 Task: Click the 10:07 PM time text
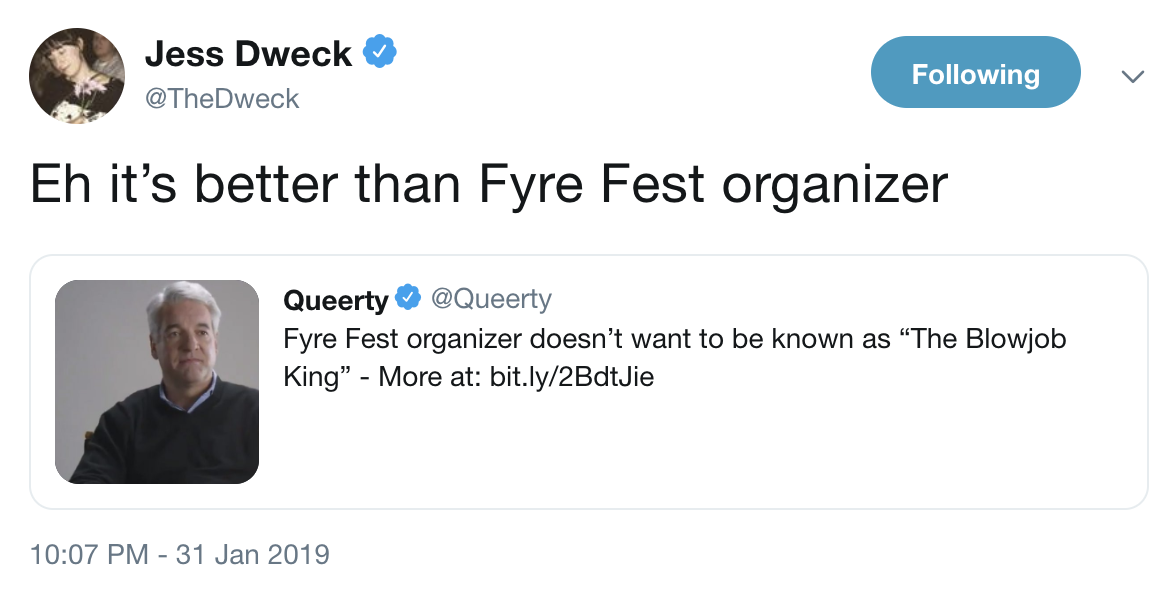coord(90,554)
